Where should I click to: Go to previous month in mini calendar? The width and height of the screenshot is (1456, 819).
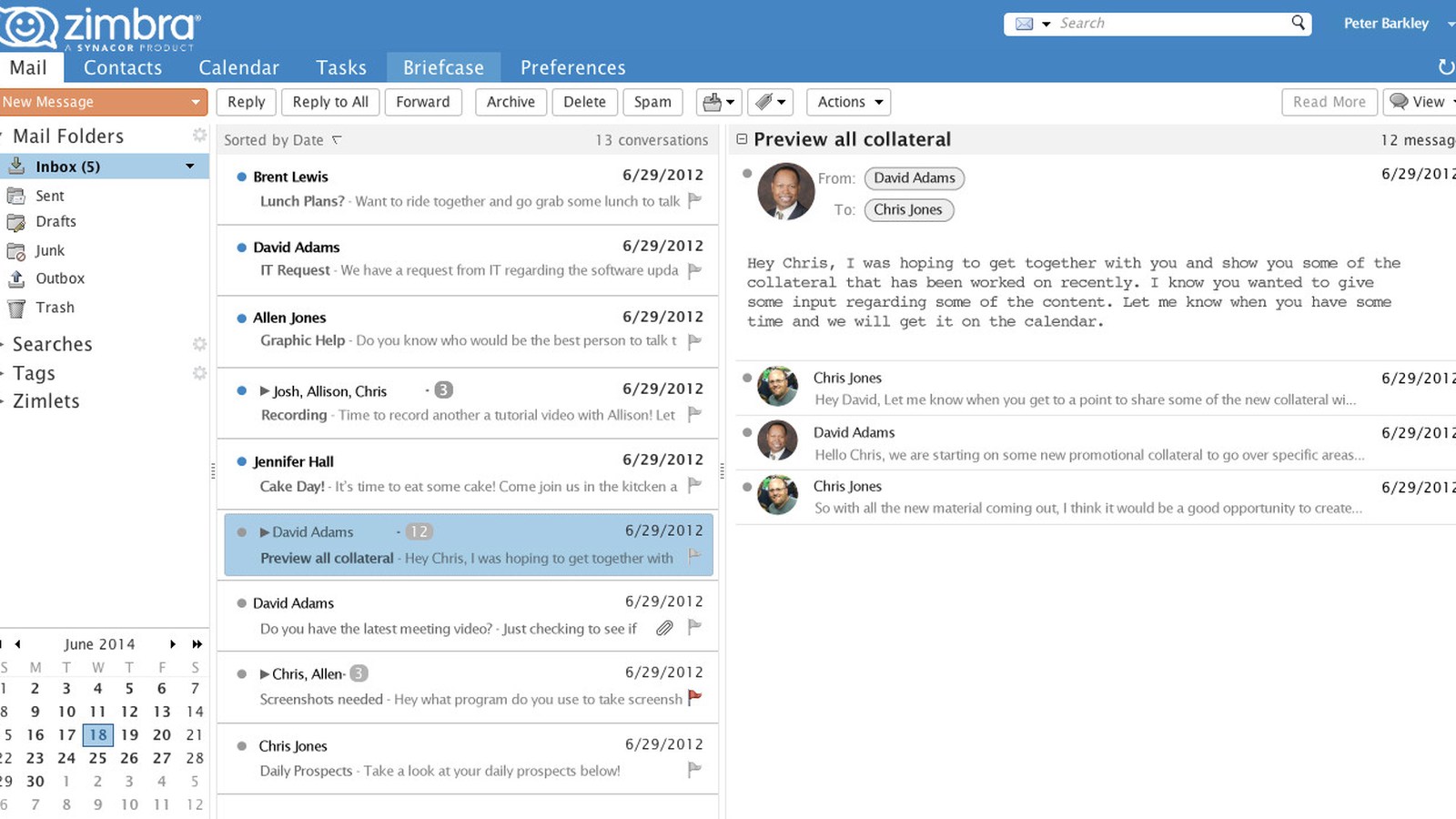(x=17, y=644)
